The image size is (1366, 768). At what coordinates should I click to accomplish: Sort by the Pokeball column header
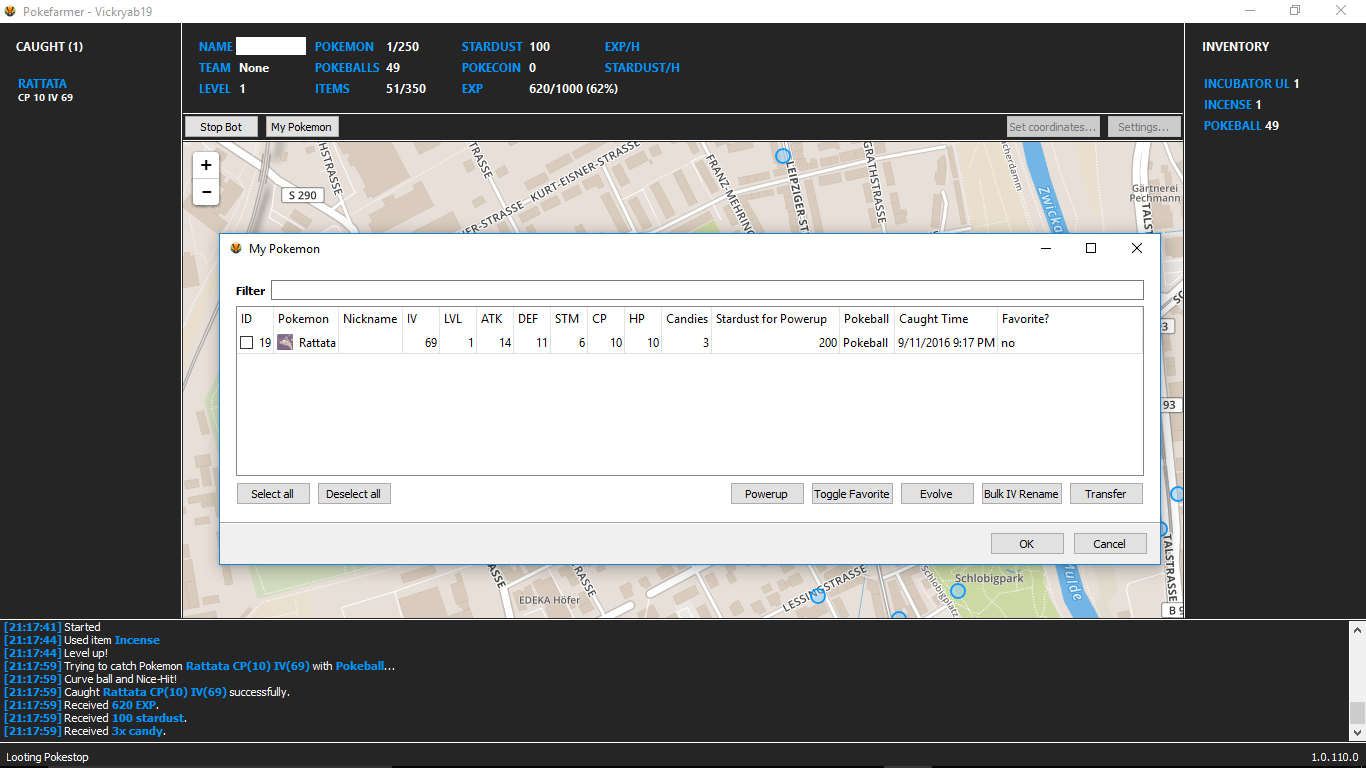[867, 319]
